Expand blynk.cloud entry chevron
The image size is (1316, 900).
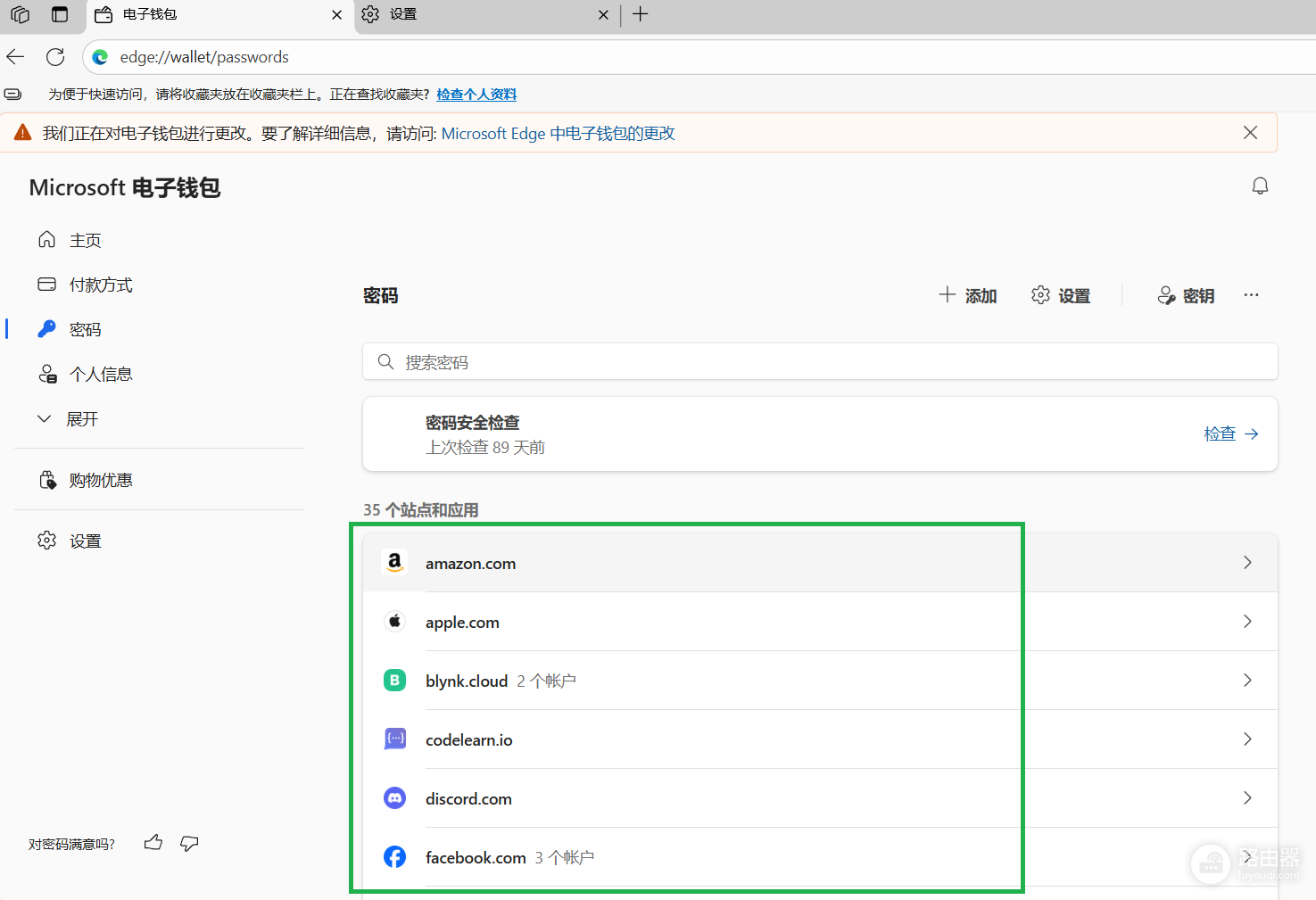[1247, 680]
